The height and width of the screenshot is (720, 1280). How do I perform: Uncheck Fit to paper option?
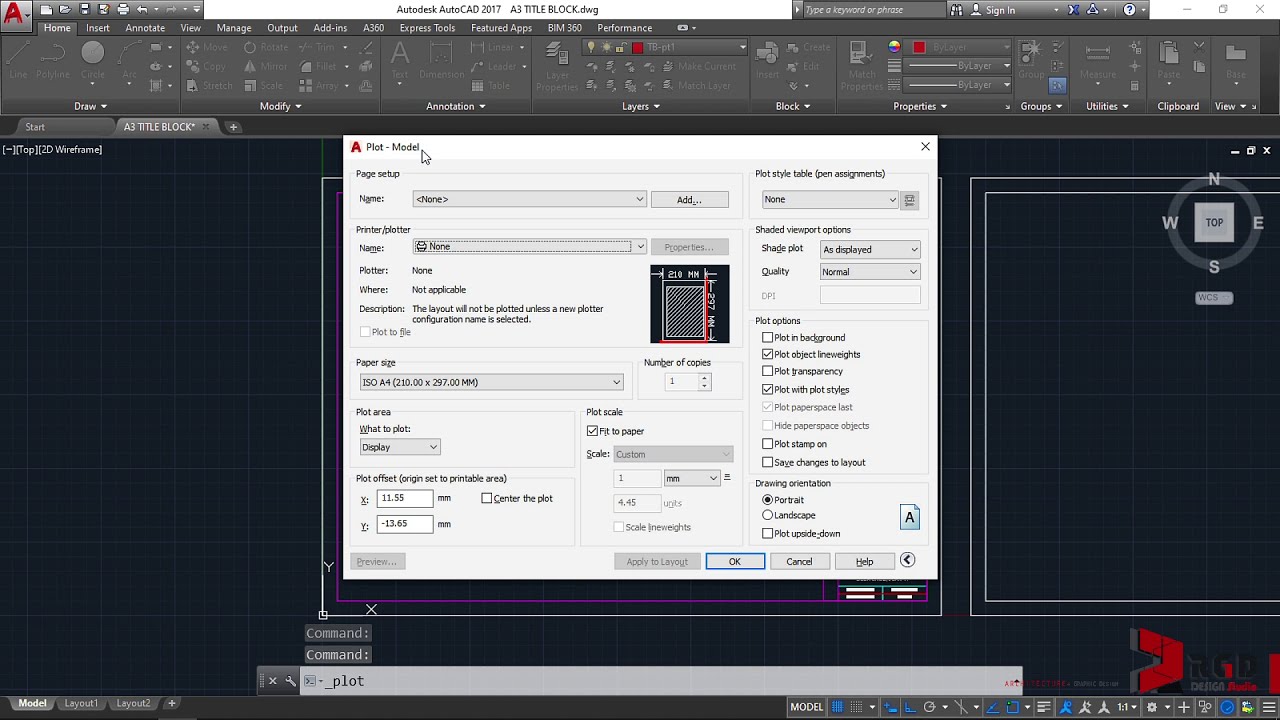pyautogui.click(x=592, y=431)
